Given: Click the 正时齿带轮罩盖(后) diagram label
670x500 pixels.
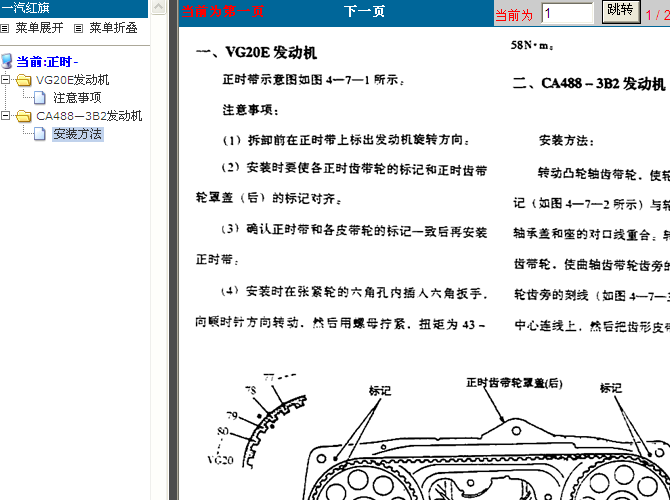Looking at the screenshot, I should click(x=514, y=383).
